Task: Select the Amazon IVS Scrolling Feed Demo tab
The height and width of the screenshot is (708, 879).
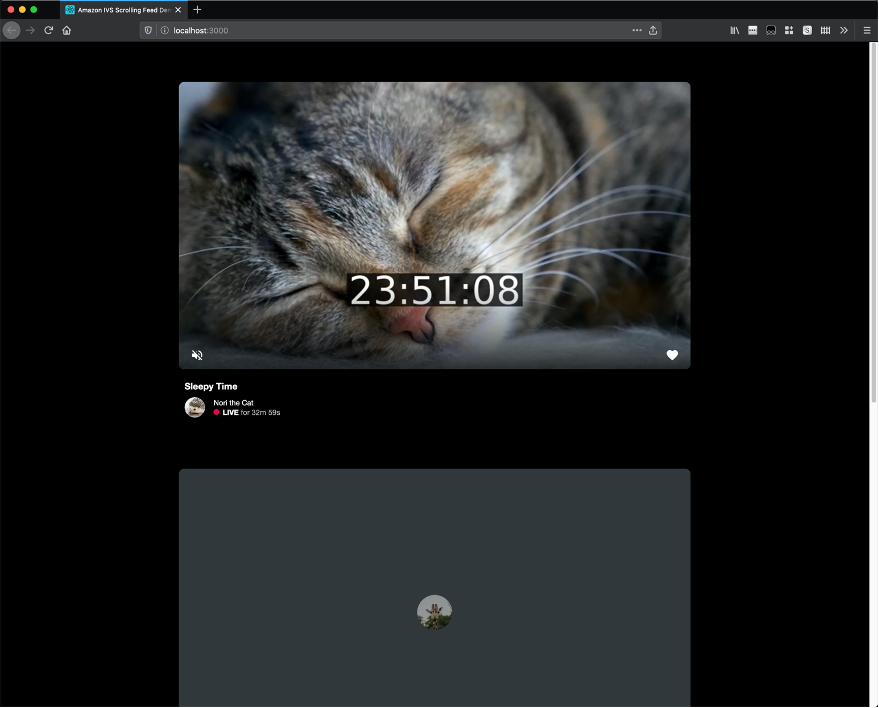Action: [x=120, y=9]
